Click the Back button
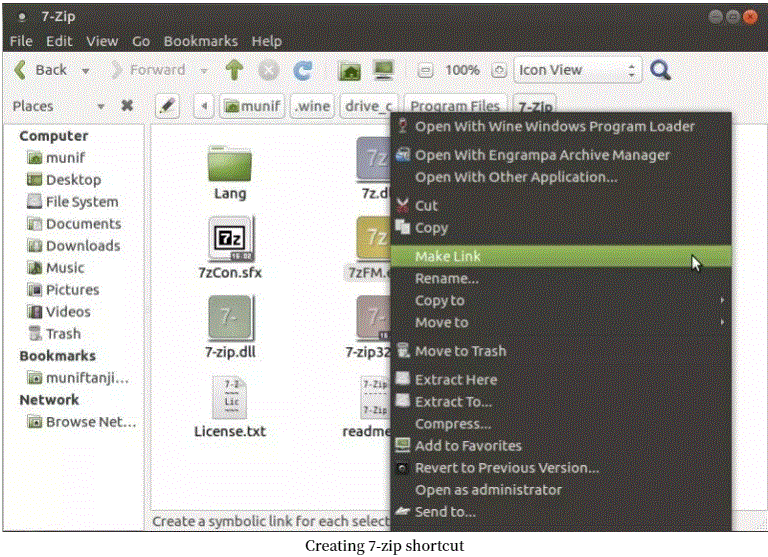768x557 pixels. (41, 71)
